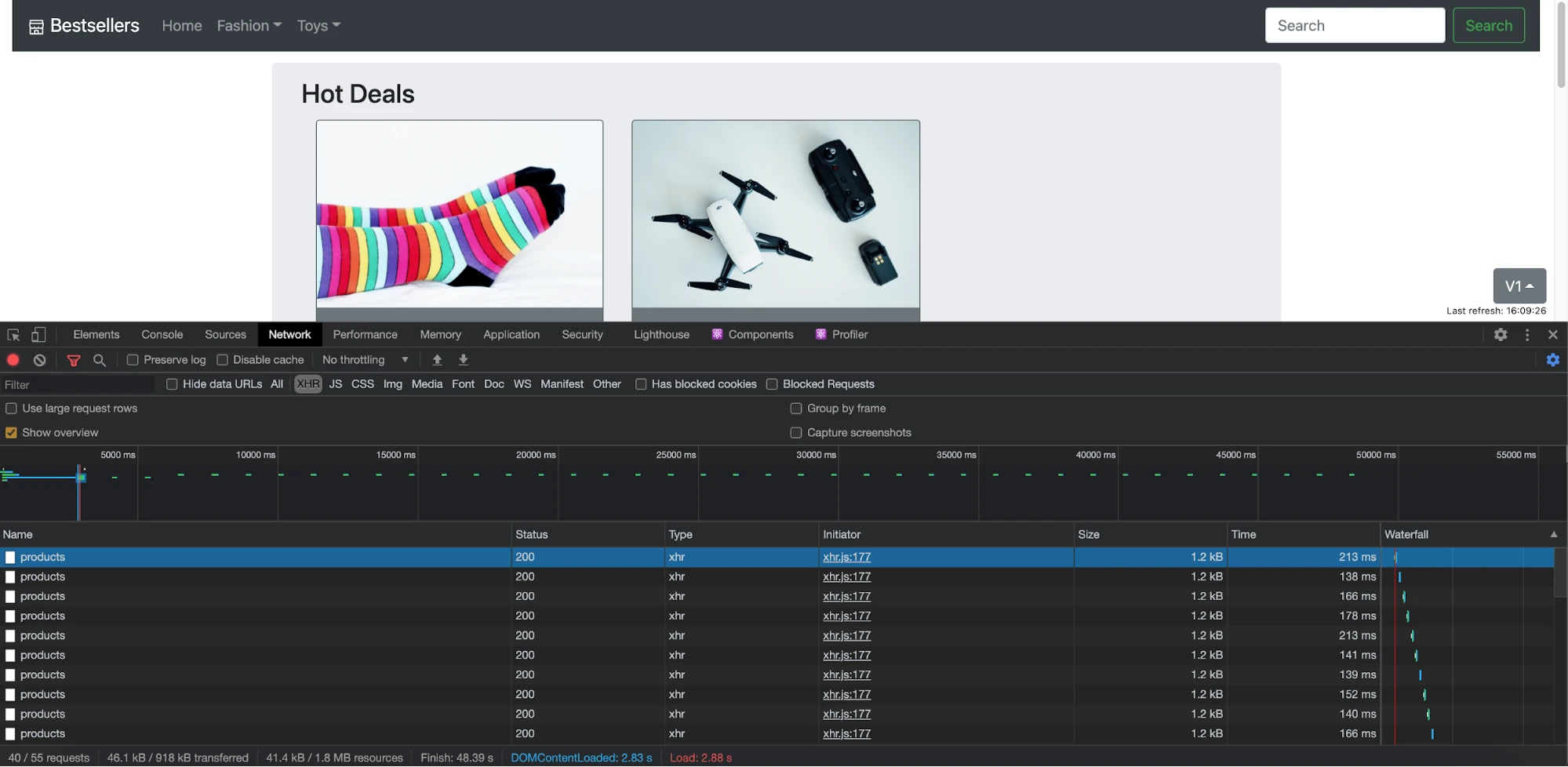The image size is (1568, 767).
Task: Switch to the Console tab
Action: click(162, 335)
